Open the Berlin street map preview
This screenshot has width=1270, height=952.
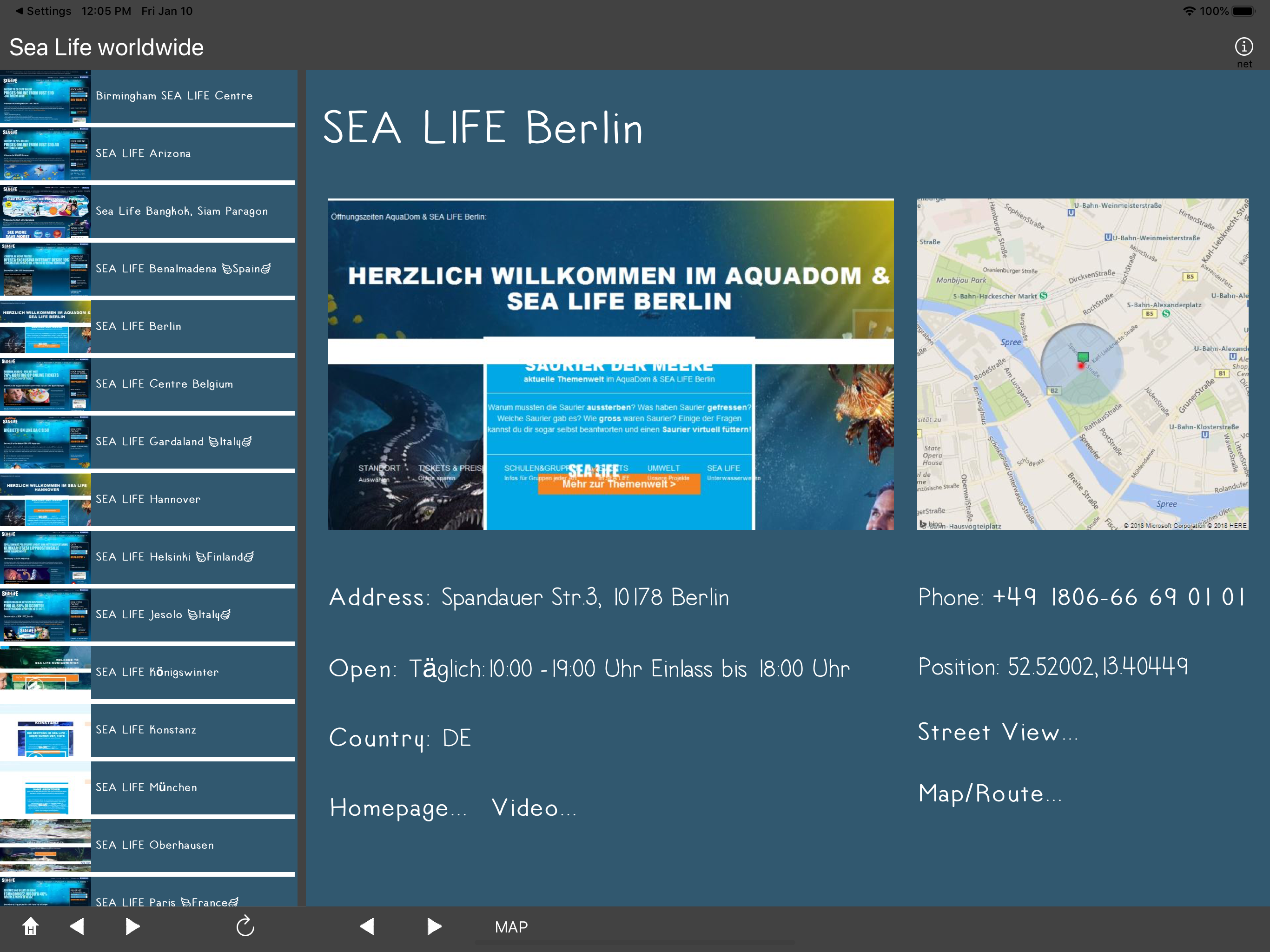[x=1082, y=364]
